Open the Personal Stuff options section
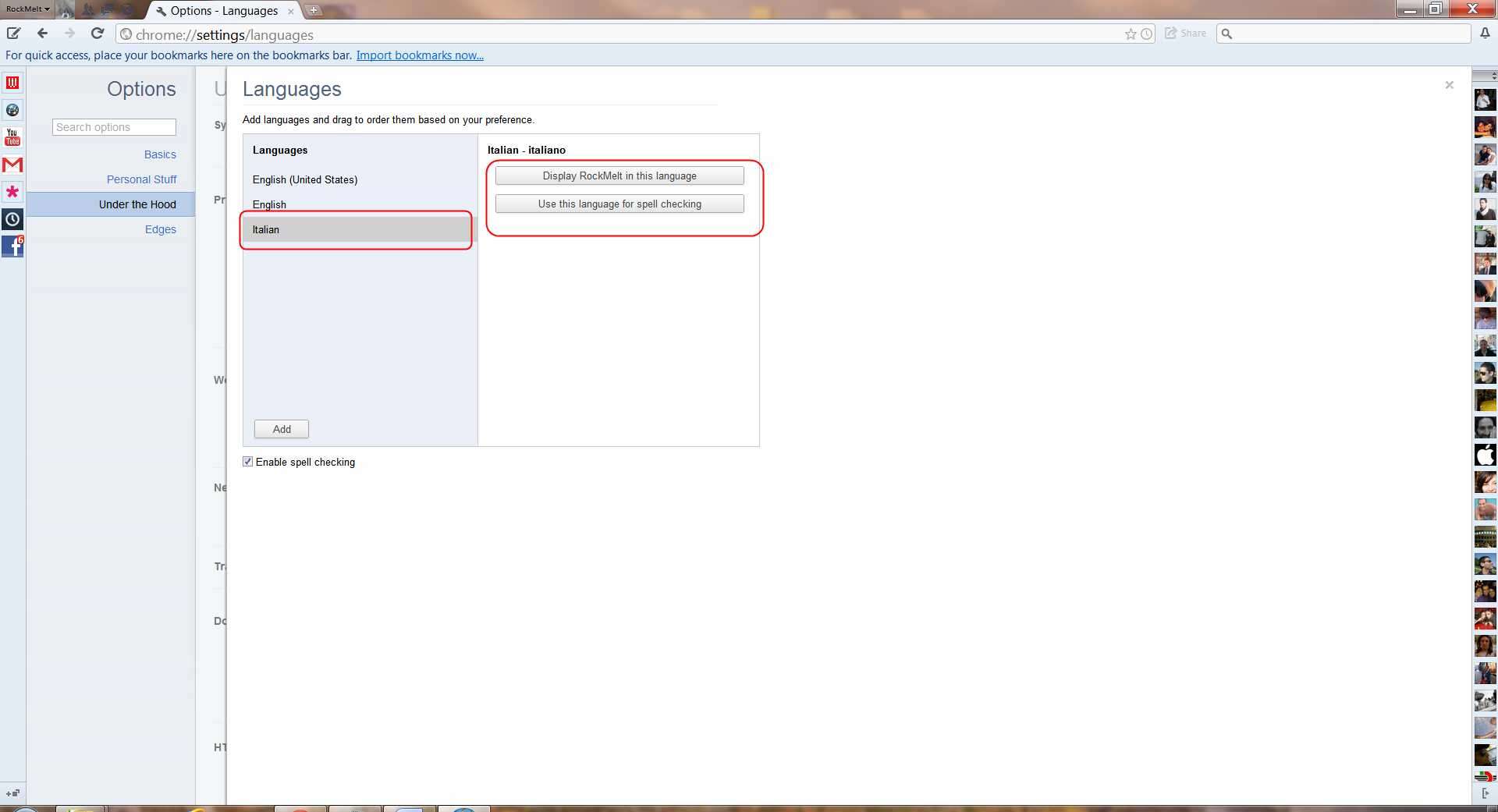Screen dimensions: 1498x812 tap(141, 179)
